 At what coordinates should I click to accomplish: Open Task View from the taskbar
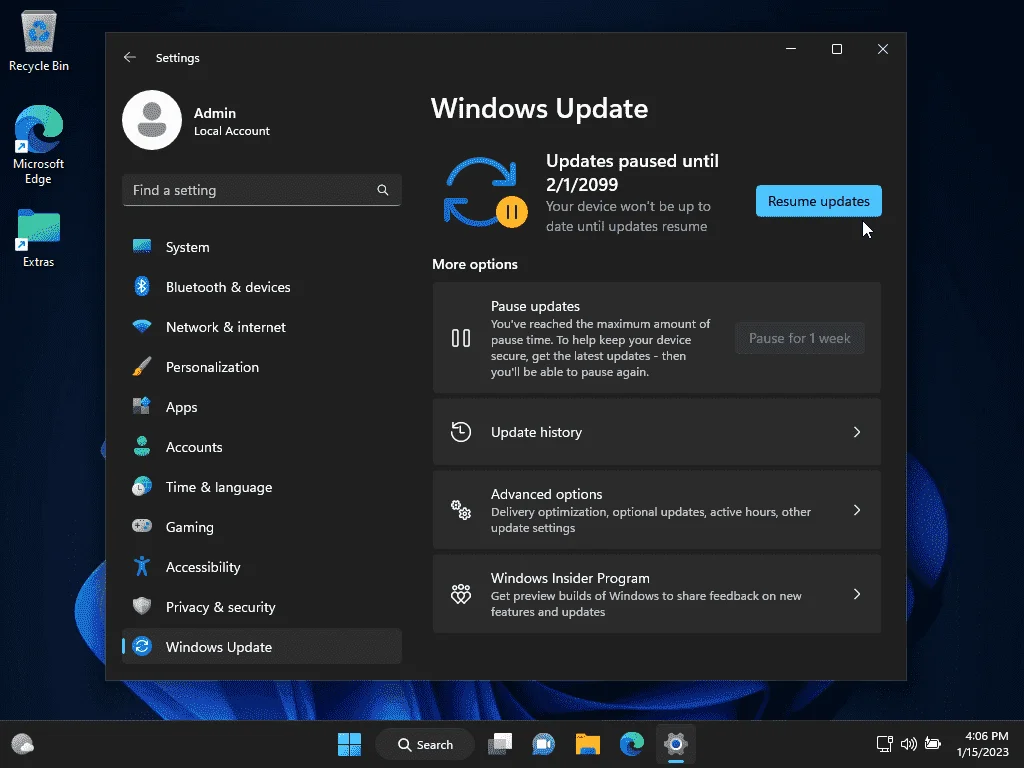tap(500, 744)
